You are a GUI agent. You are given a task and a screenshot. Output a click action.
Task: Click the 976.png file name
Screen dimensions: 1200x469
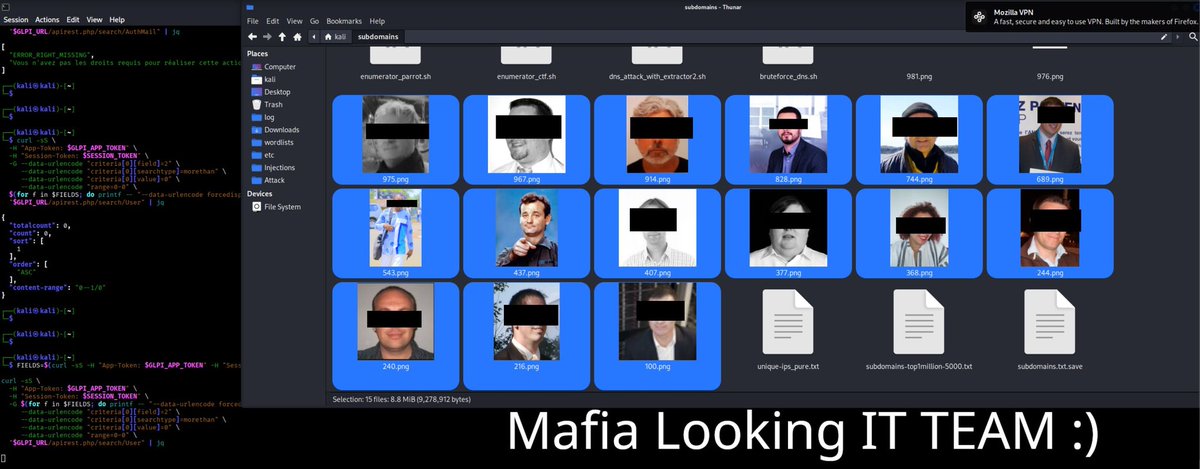[1050, 77]
